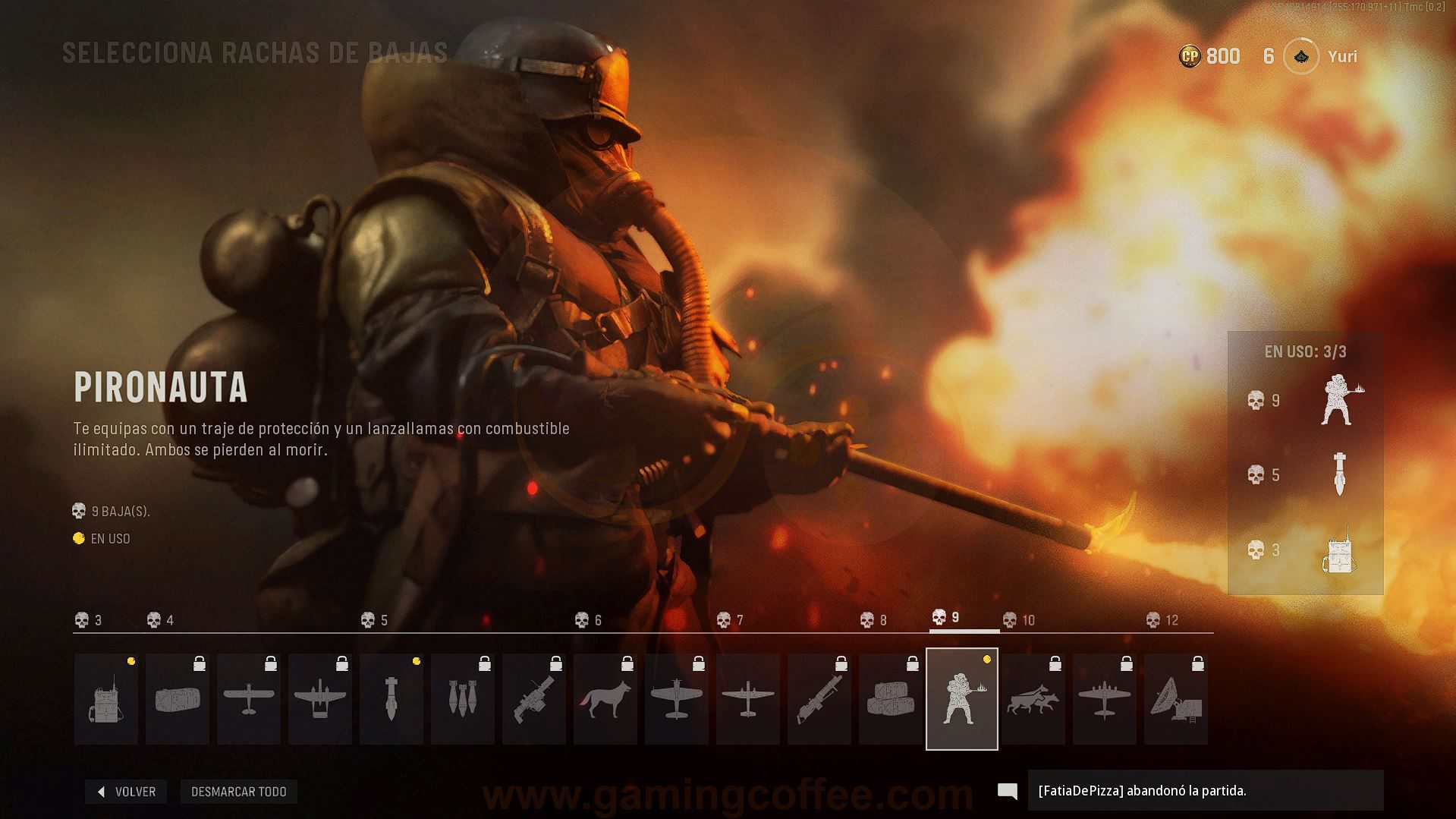Screen dimensions: 1456x819
Task: Click the 800 CP balance
Action: 1223,56
